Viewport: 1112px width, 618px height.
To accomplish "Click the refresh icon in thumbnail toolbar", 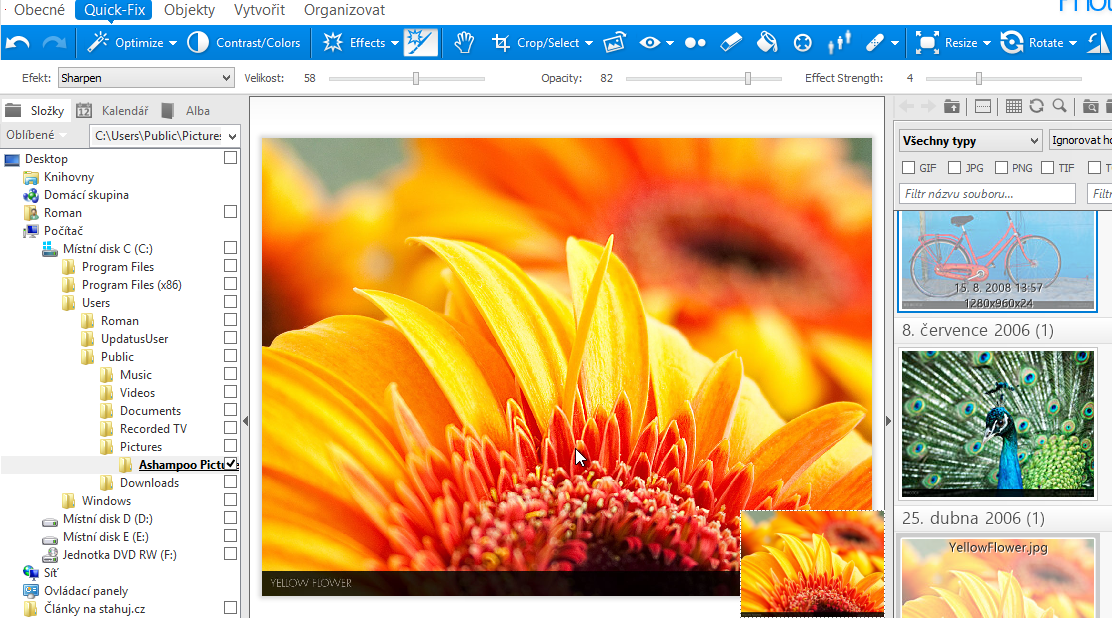I will [x=1037, y=106].
